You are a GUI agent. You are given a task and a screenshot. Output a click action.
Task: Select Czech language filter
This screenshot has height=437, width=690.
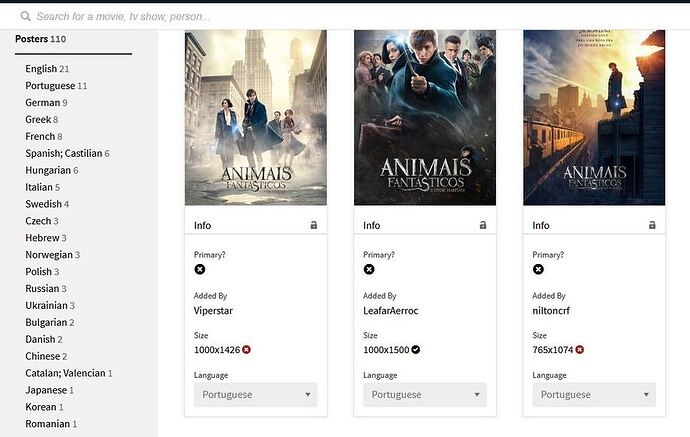coord(42,221)
